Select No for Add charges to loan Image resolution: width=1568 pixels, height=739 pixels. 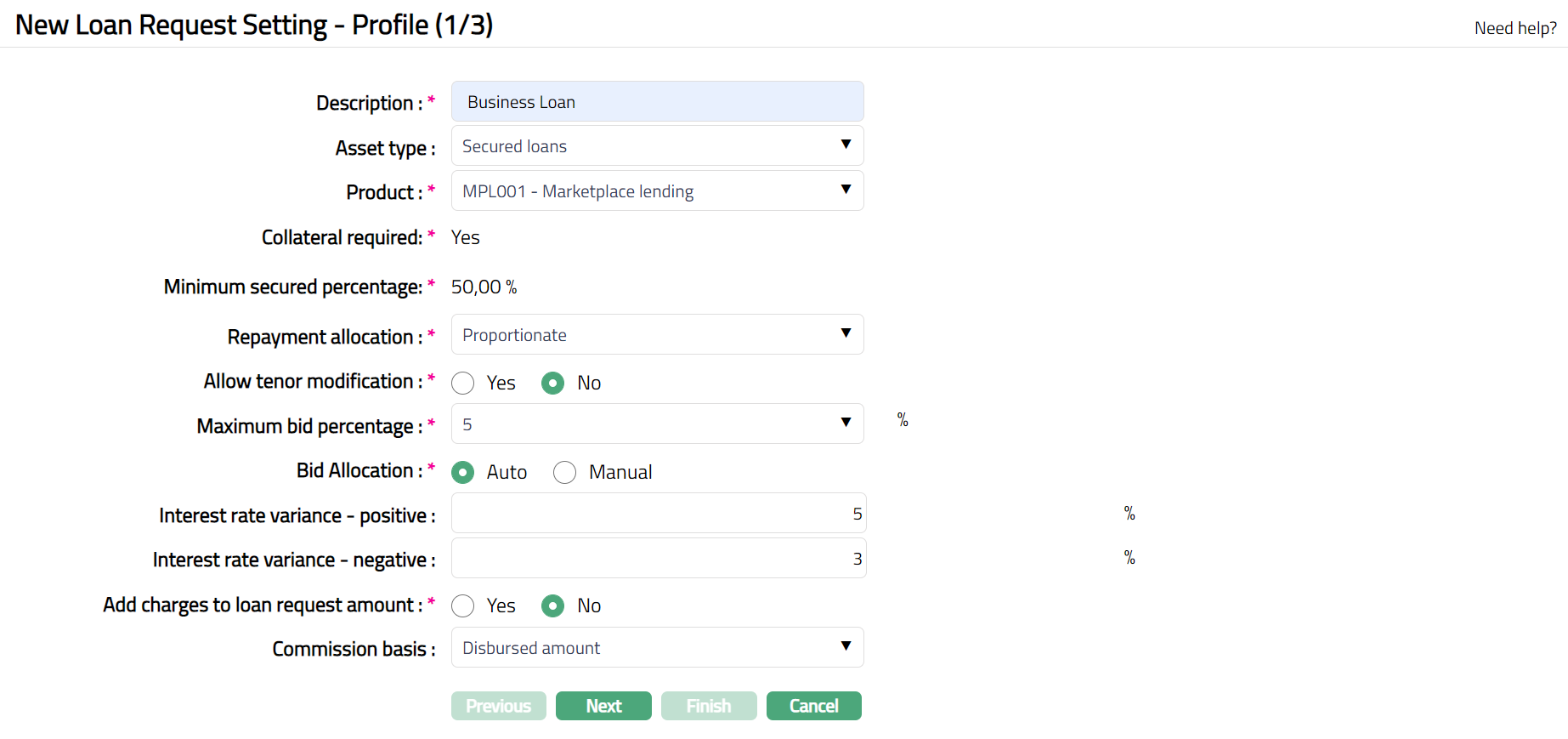(553, 606)
